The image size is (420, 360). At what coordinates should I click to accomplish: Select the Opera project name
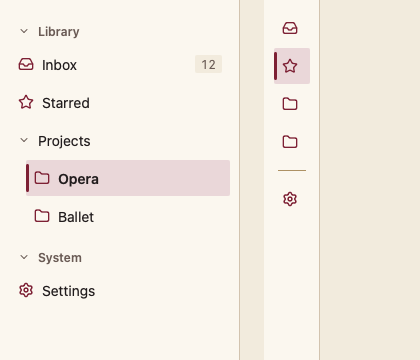(78, 179)
